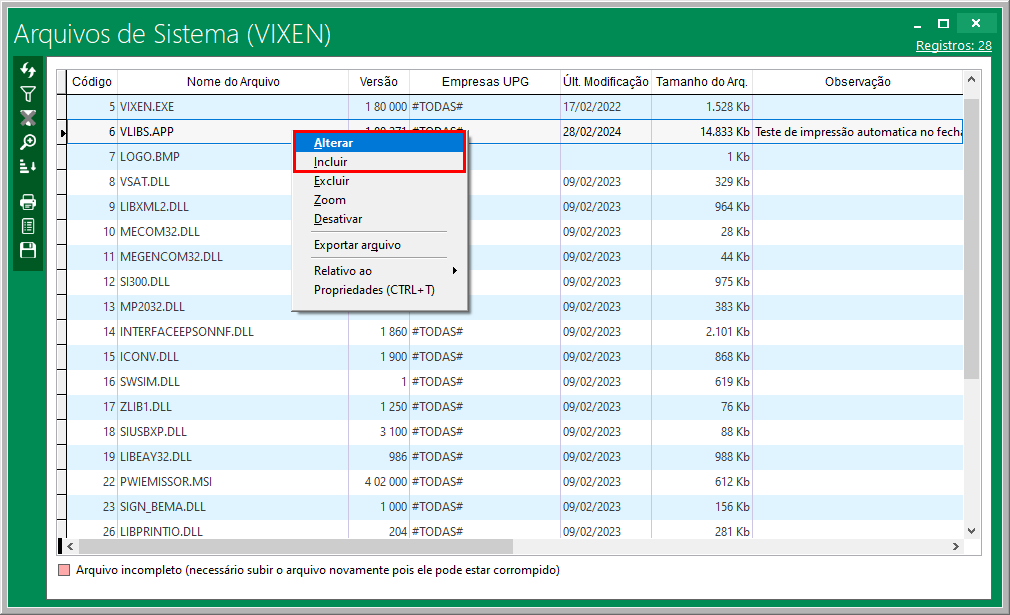Open the filter funnel tool
The height and width of the screenshot is (615, 1010).
click(28, 94)
